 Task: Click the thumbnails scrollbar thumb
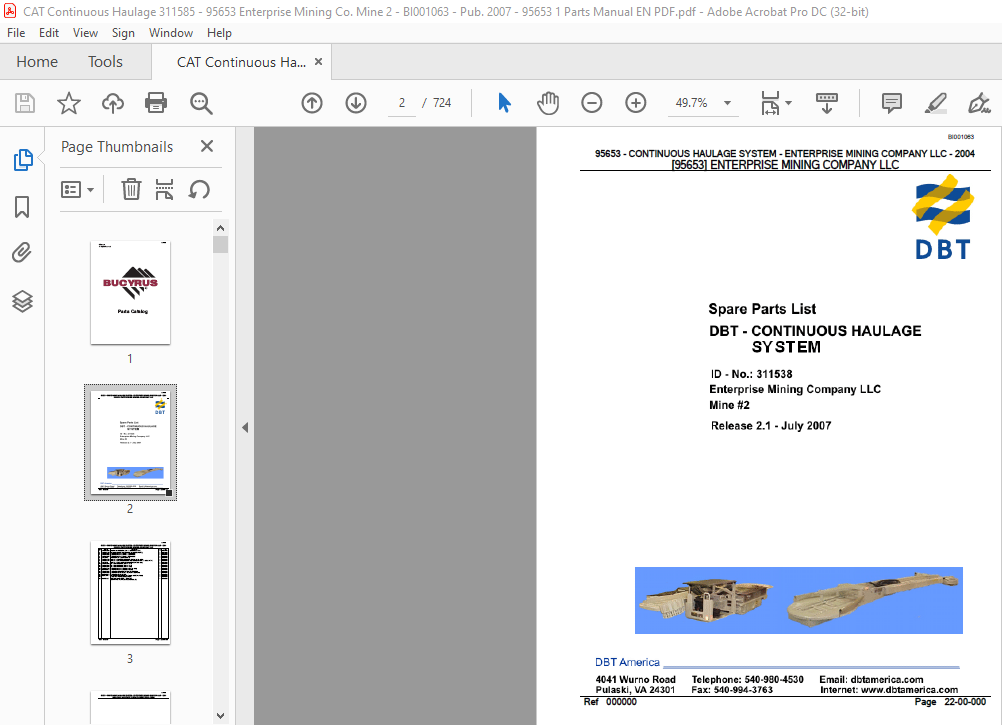(220, 245)
